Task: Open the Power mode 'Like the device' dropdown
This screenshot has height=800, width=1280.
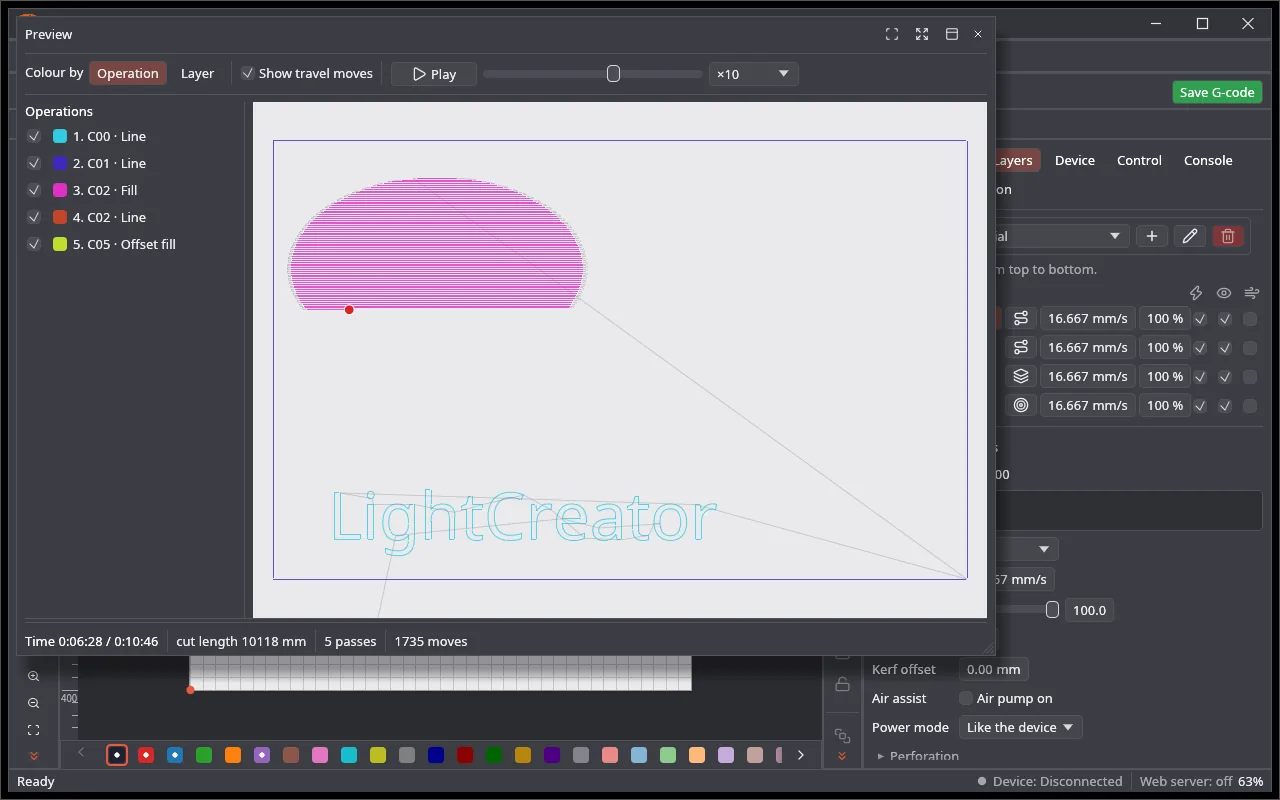Action: pos(1020,727)
